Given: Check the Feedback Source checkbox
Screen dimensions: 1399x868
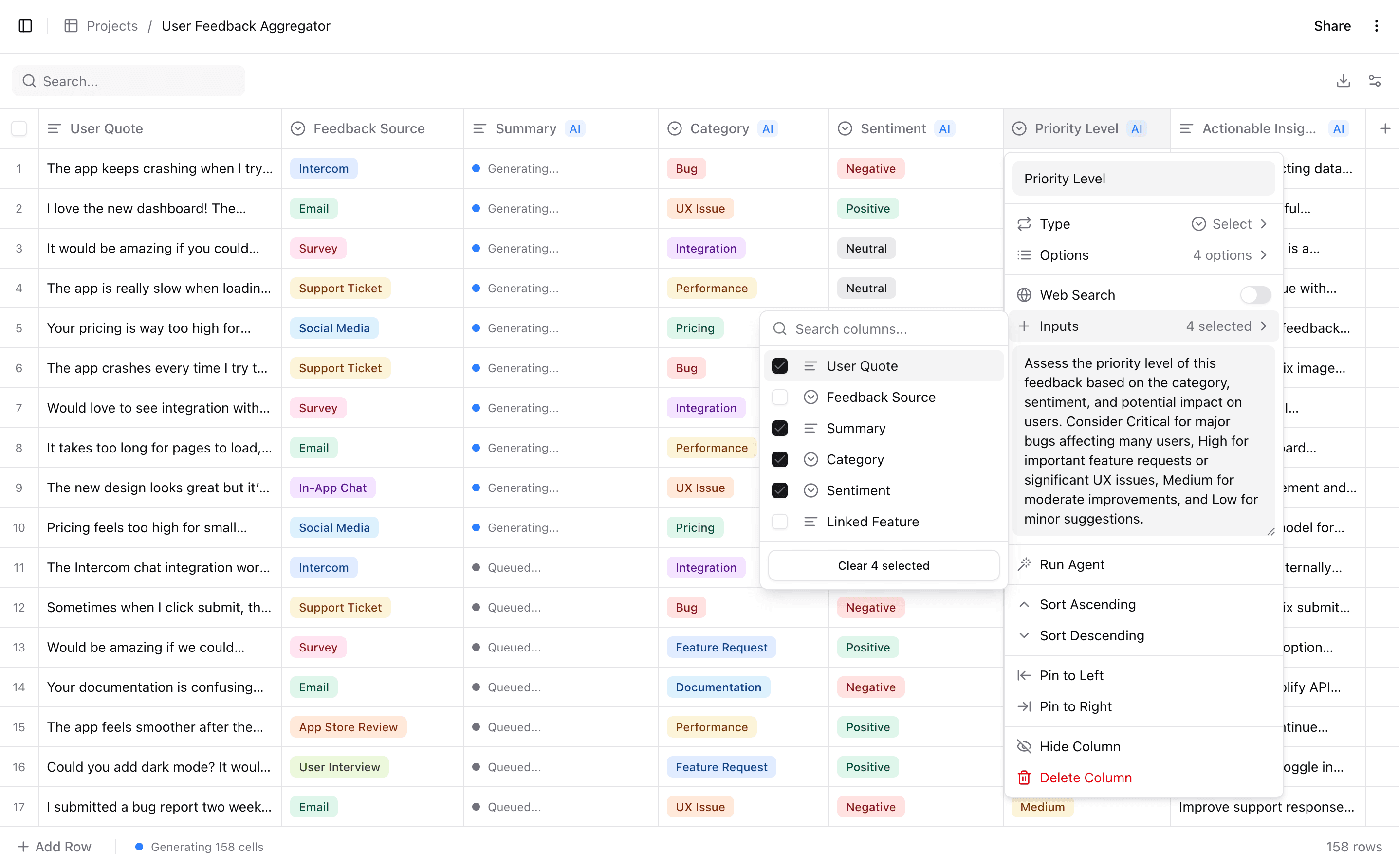Looking at the screenshot, I should click(779, 397).
